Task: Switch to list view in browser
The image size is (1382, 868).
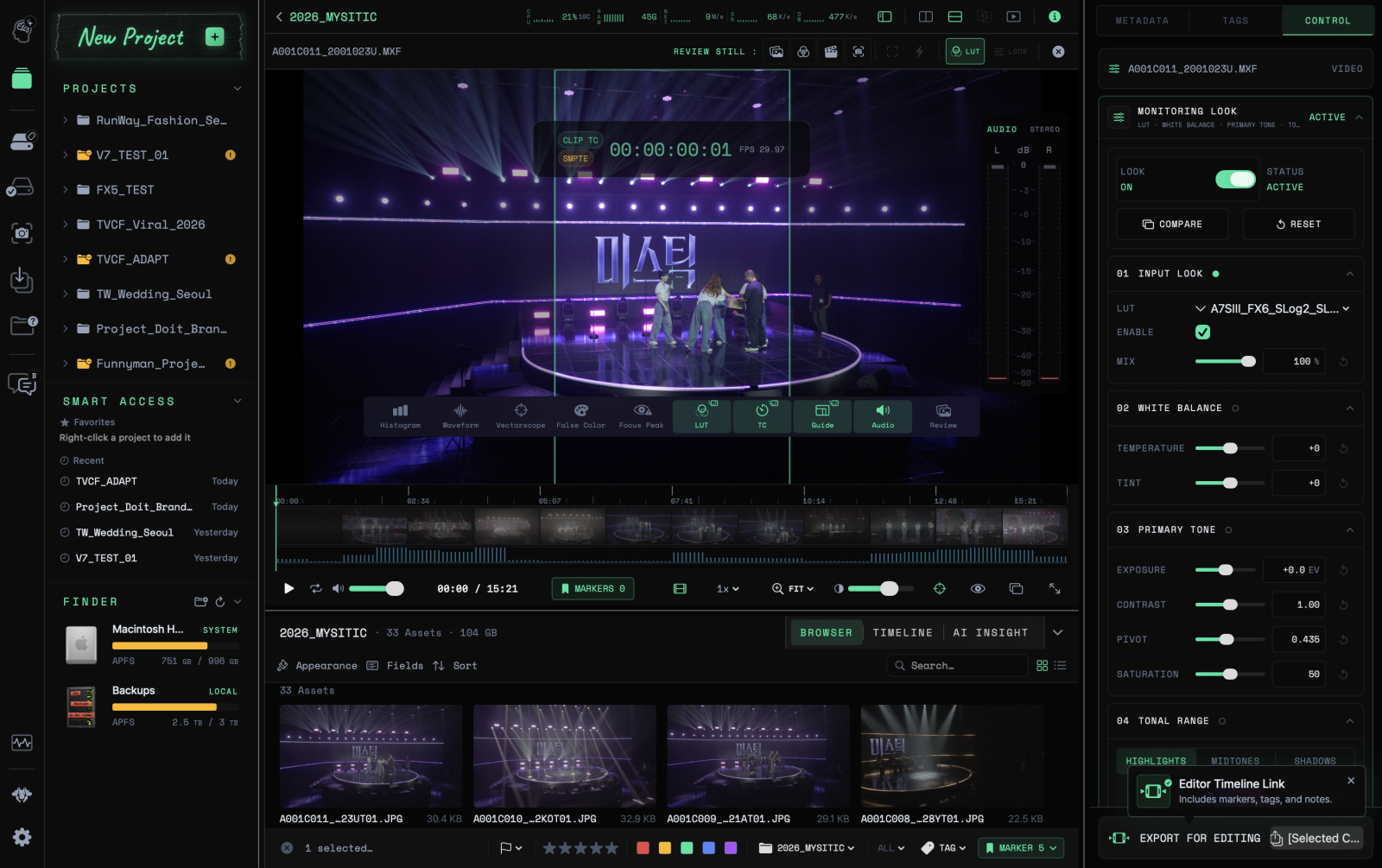Action: click(1061, 666)
